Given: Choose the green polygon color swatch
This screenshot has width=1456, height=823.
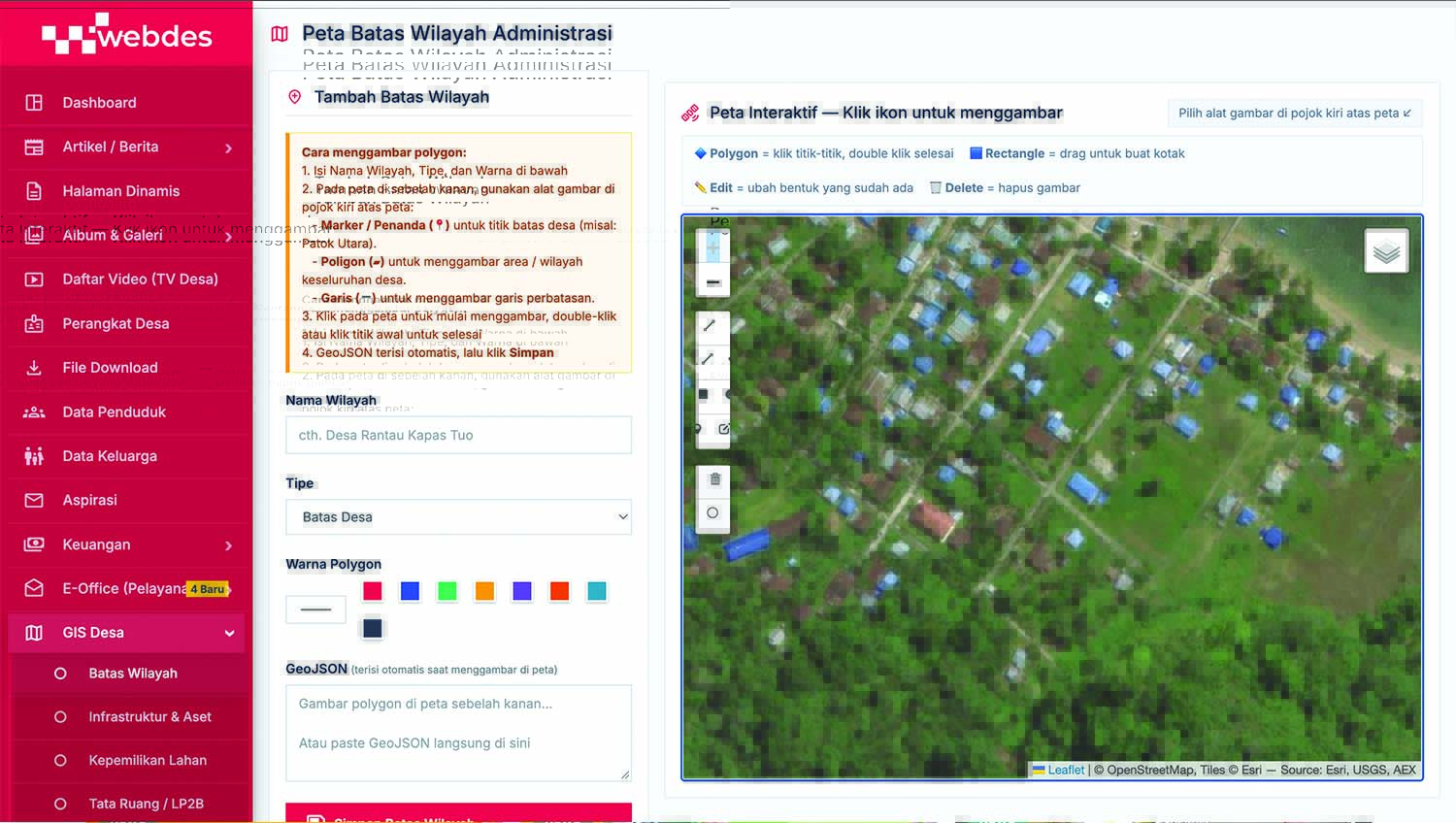Looking at the screenshot, I should click(x=447, y=591).
